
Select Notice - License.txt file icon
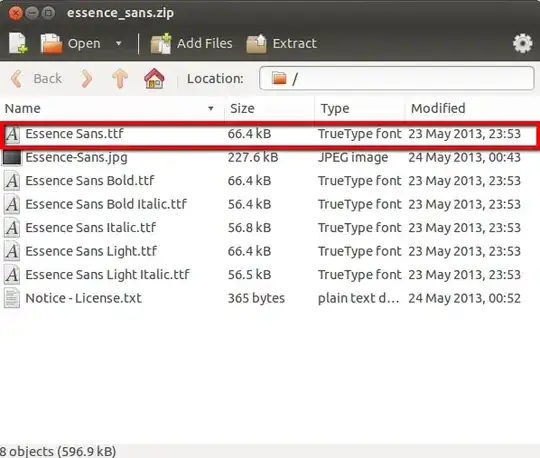tap(12, 298)
